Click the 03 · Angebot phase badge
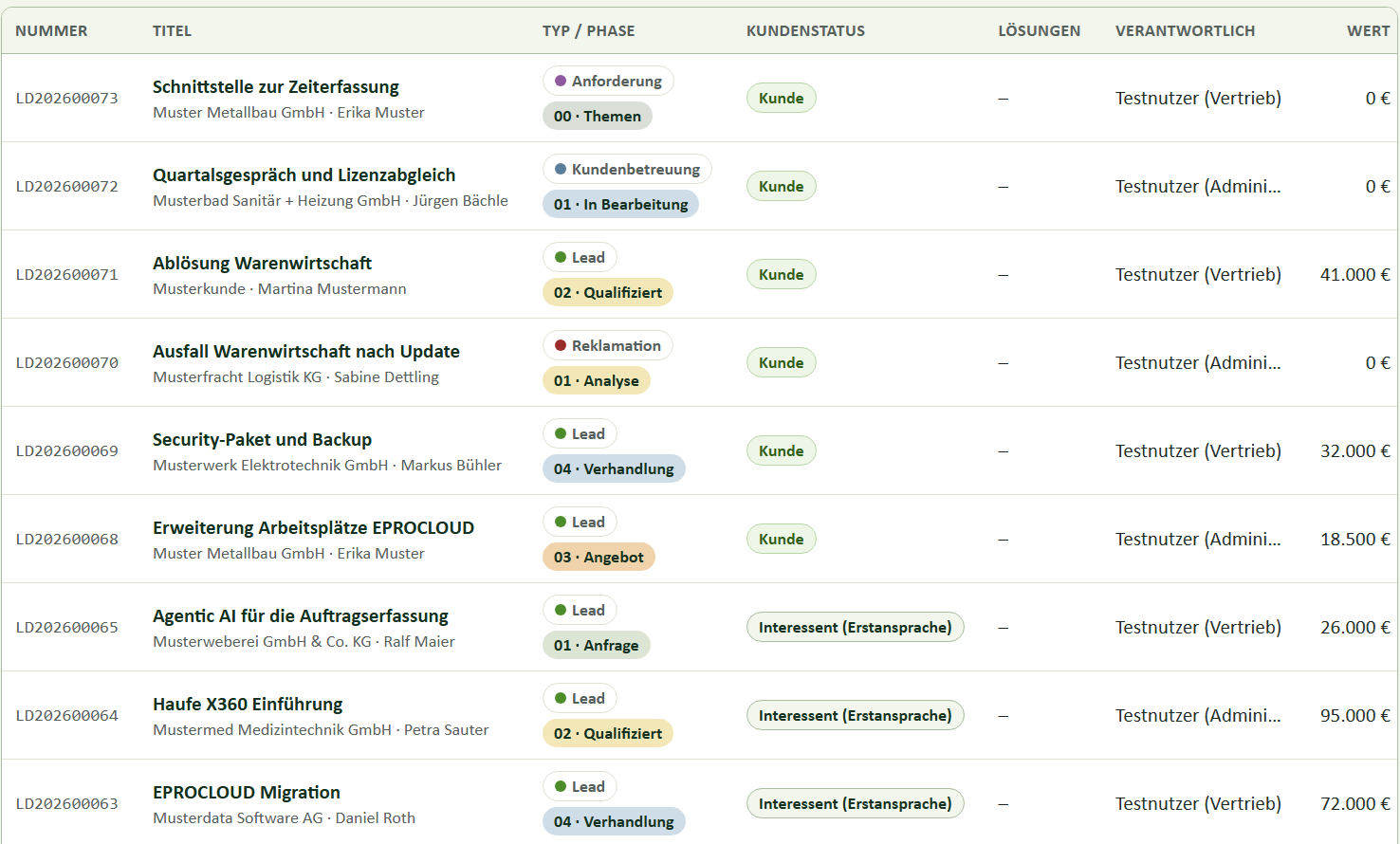The height and width of the screenshot is (844, 1400). click(x=599, y=557)
